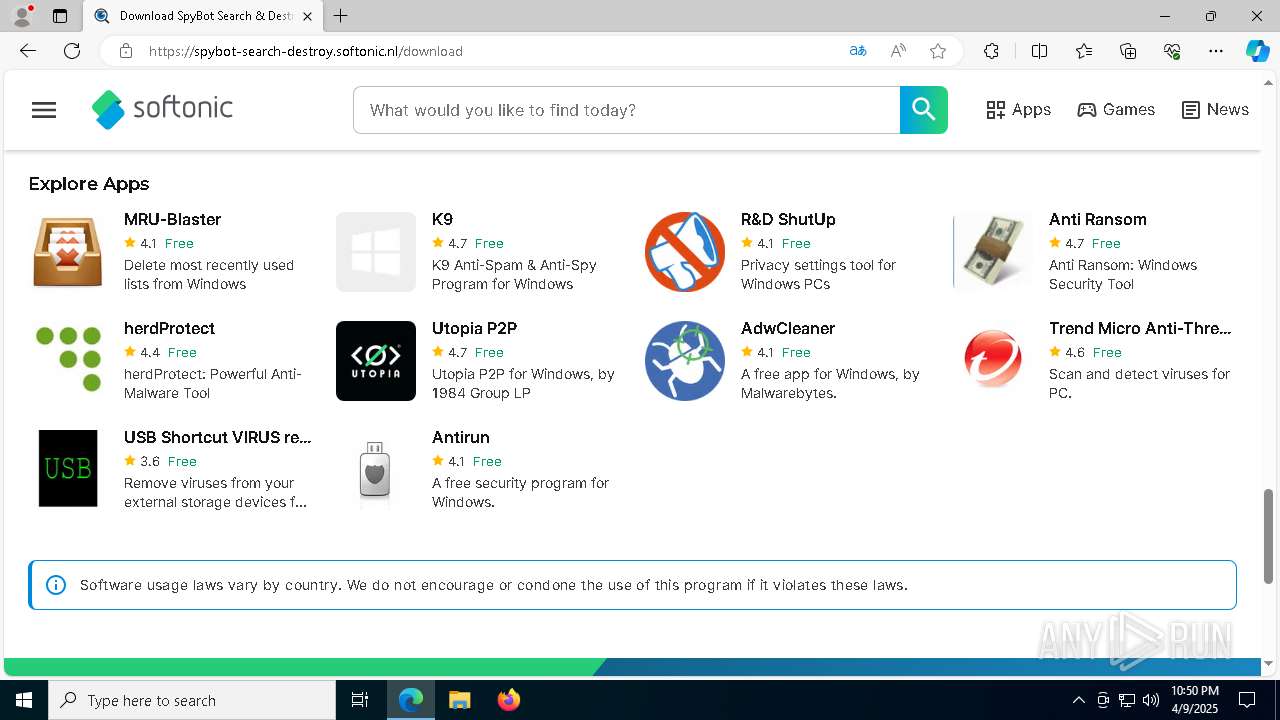Click the R&D ShutUp title link
The height and width of the screenshot is (720, 1280).
click(x=788, y=219)
